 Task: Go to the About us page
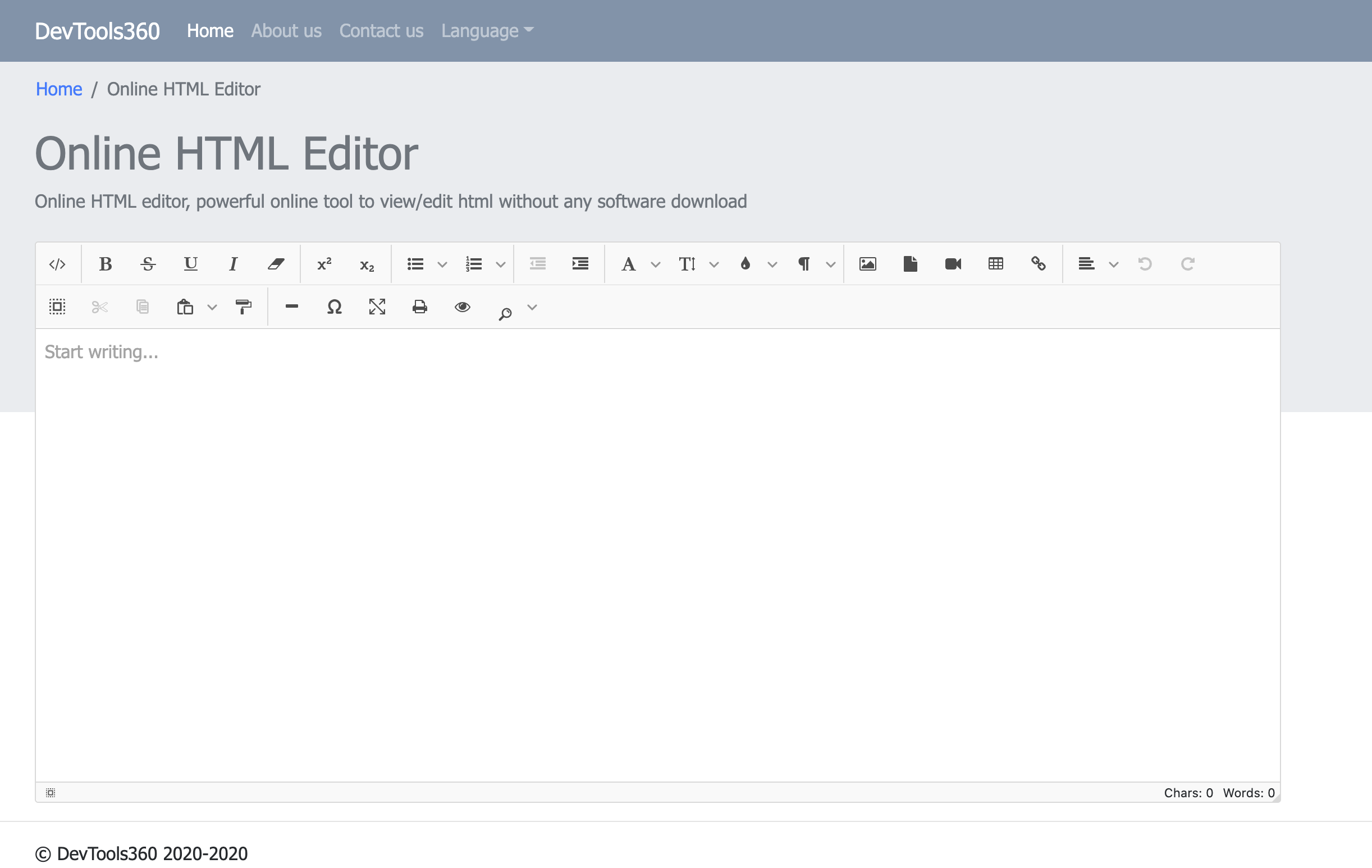click(286, 31)
